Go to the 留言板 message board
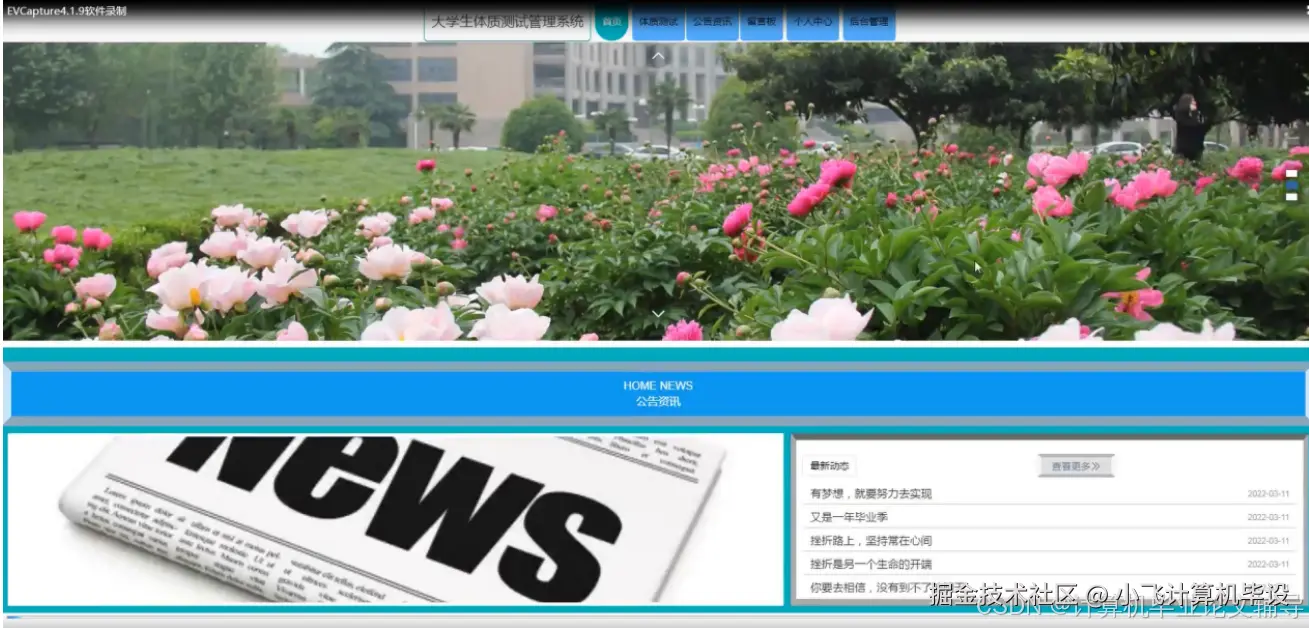The image size is (1309, 628). coord(762,21)
